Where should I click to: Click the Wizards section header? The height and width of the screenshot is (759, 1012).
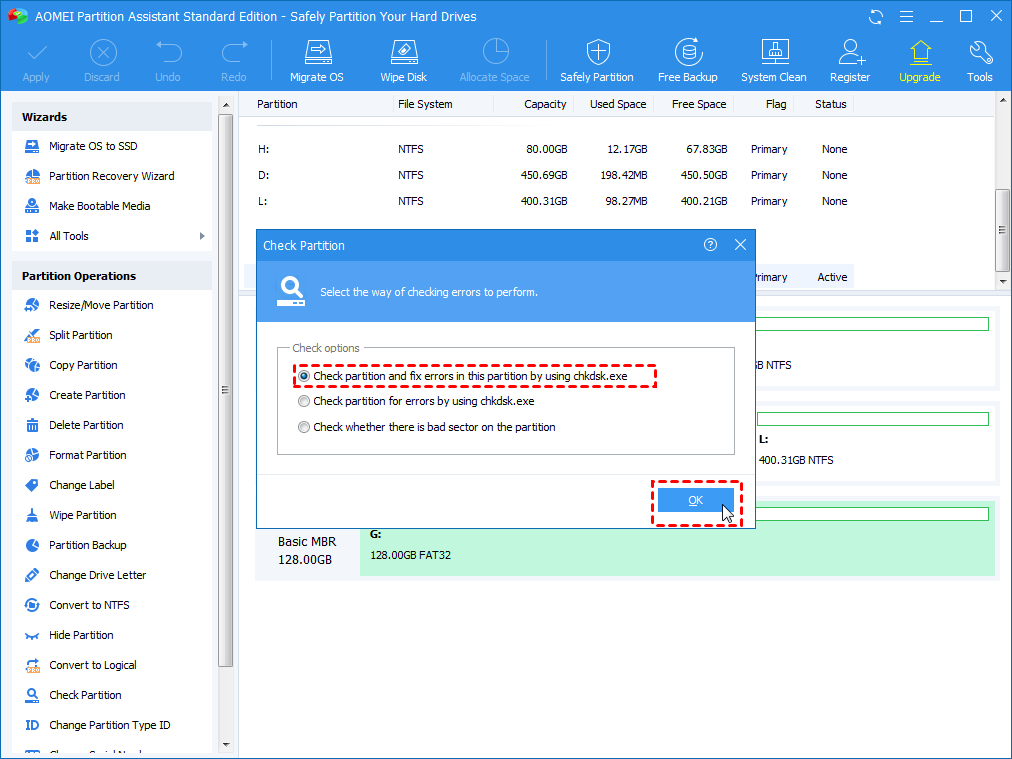coord(112,117)
